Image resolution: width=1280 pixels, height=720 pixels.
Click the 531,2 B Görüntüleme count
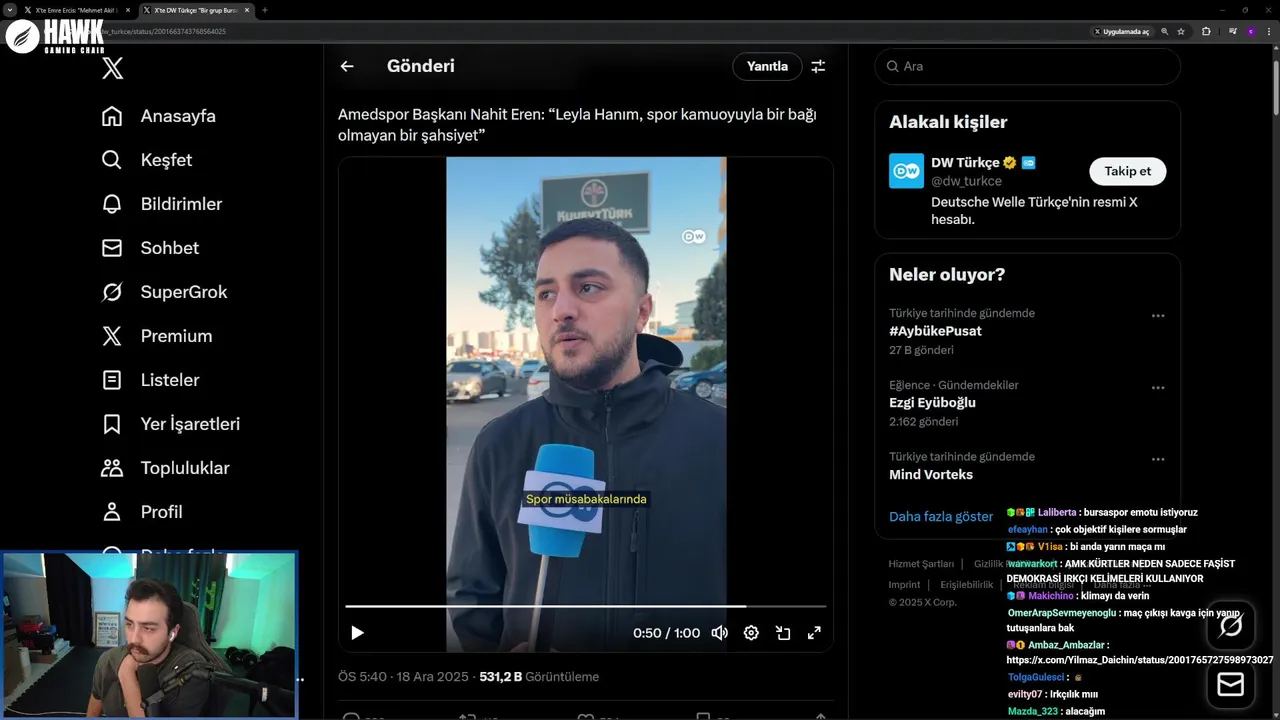(x=539, y=677)
